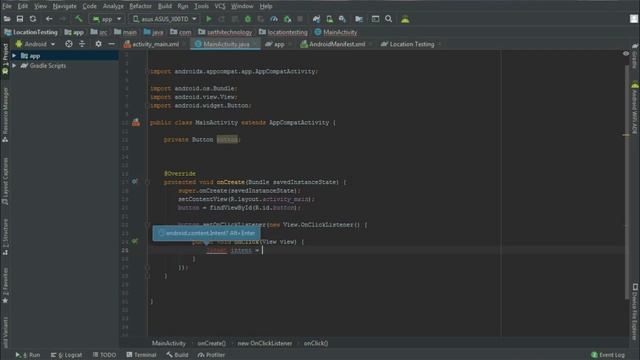This screenshot has height=360, width=640.
Task: Click the TODO tool window button
Action: coord(104,355)
